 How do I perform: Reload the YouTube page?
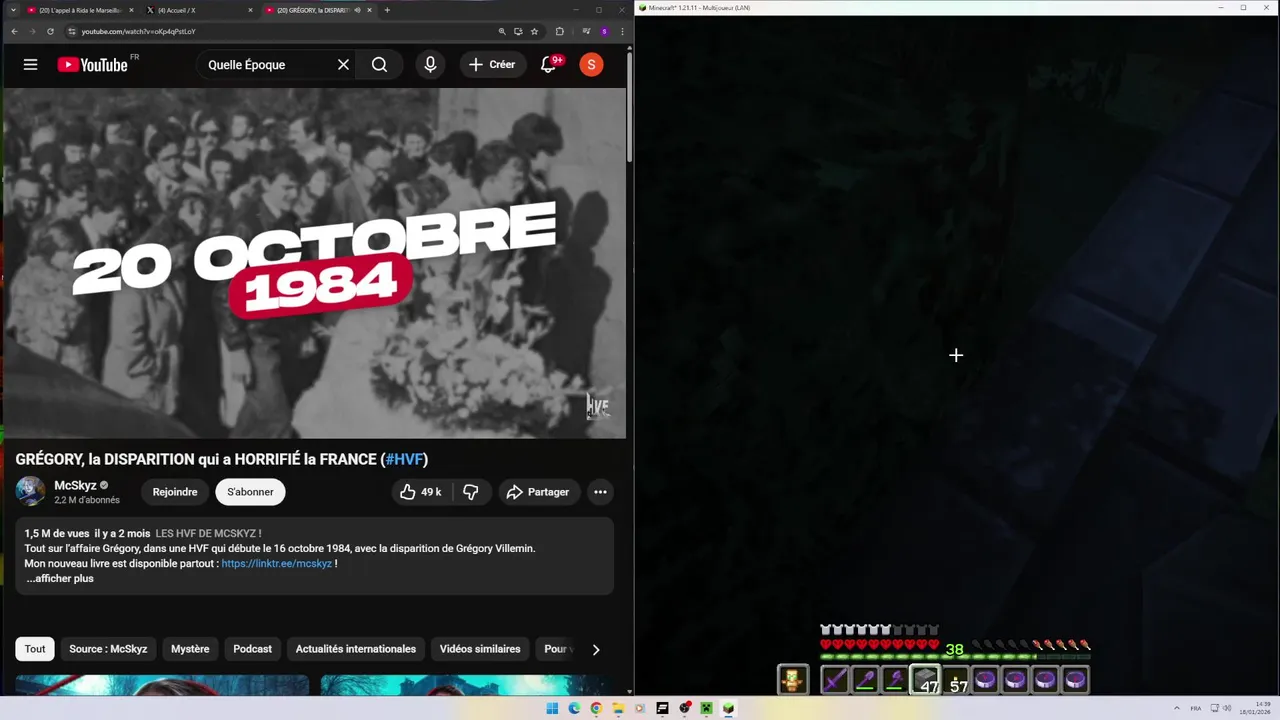tap(50, 31)
